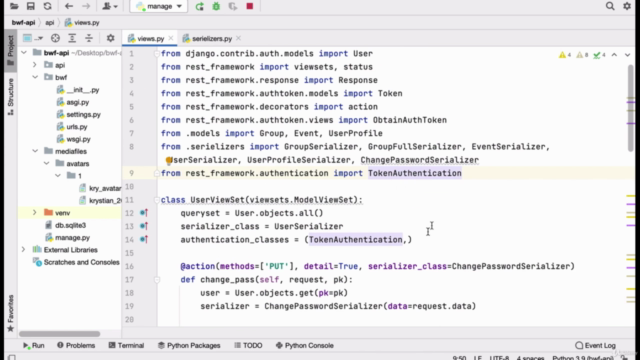Navigate Forward with the right arrow icon
640x360 pixels.
click(x=86, y=6)
